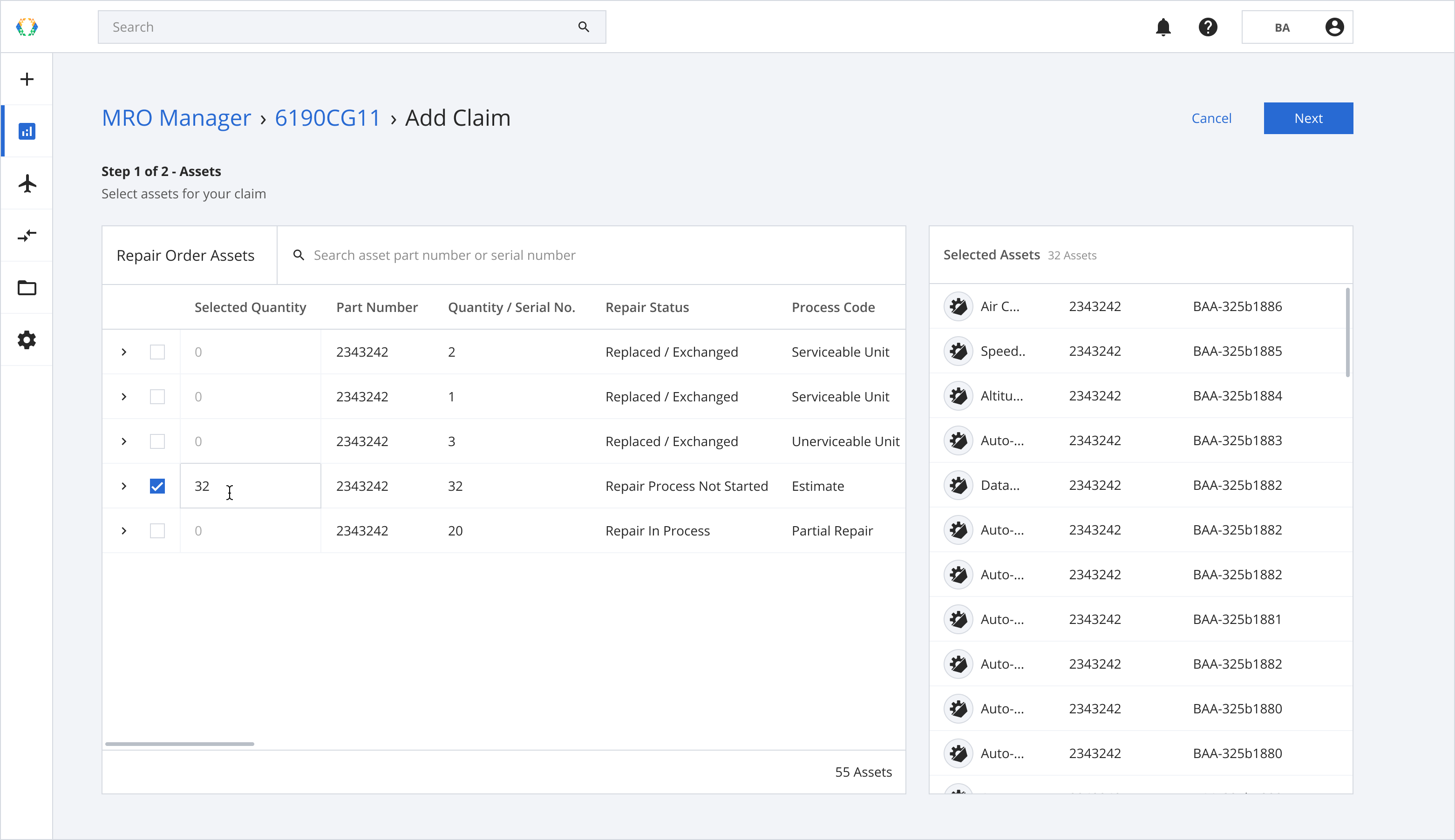Click asset icon in BAA-325b1883 row

[x=958, y=440]
